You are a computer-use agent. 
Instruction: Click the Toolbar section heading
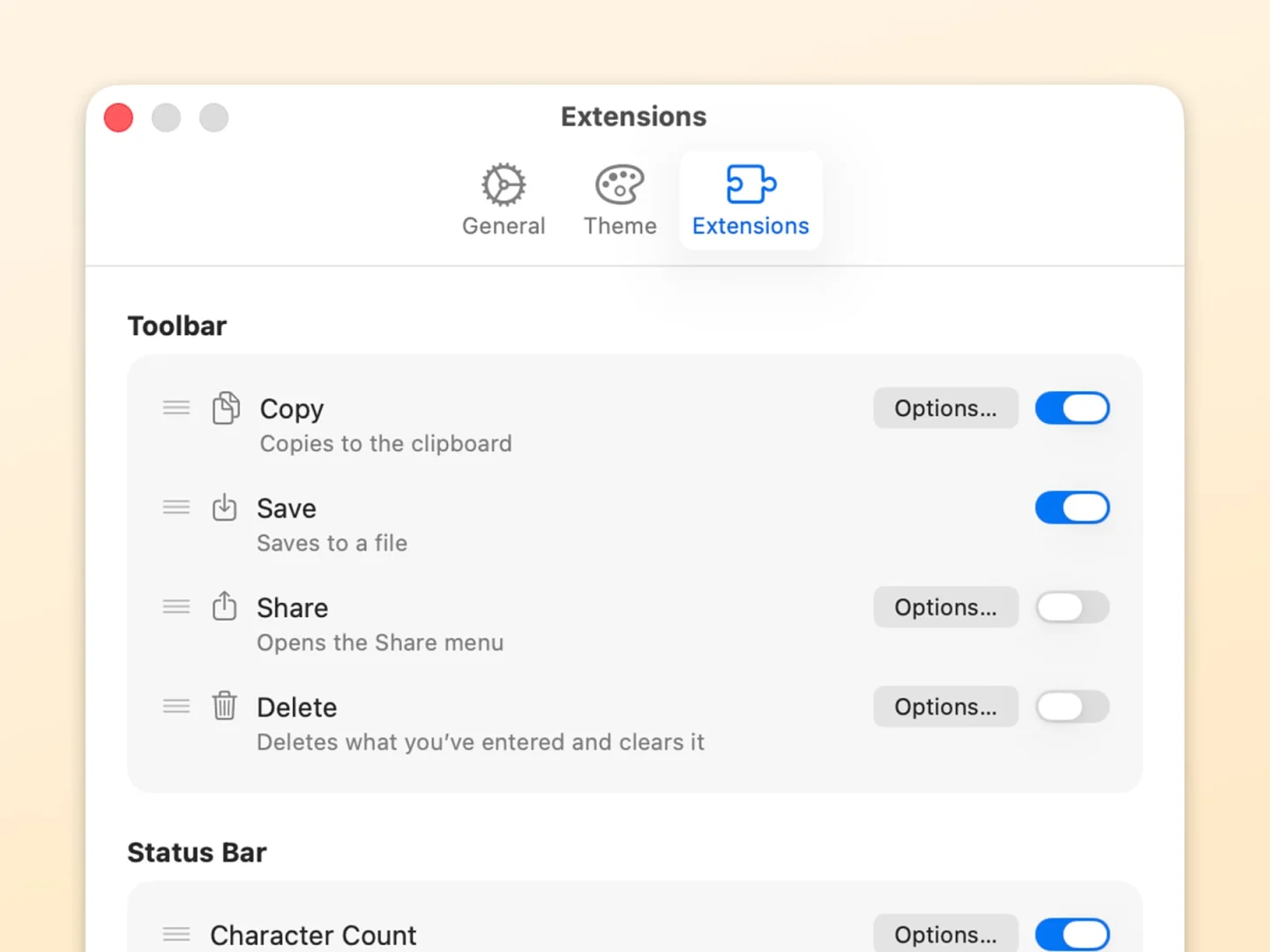point(177,326)
